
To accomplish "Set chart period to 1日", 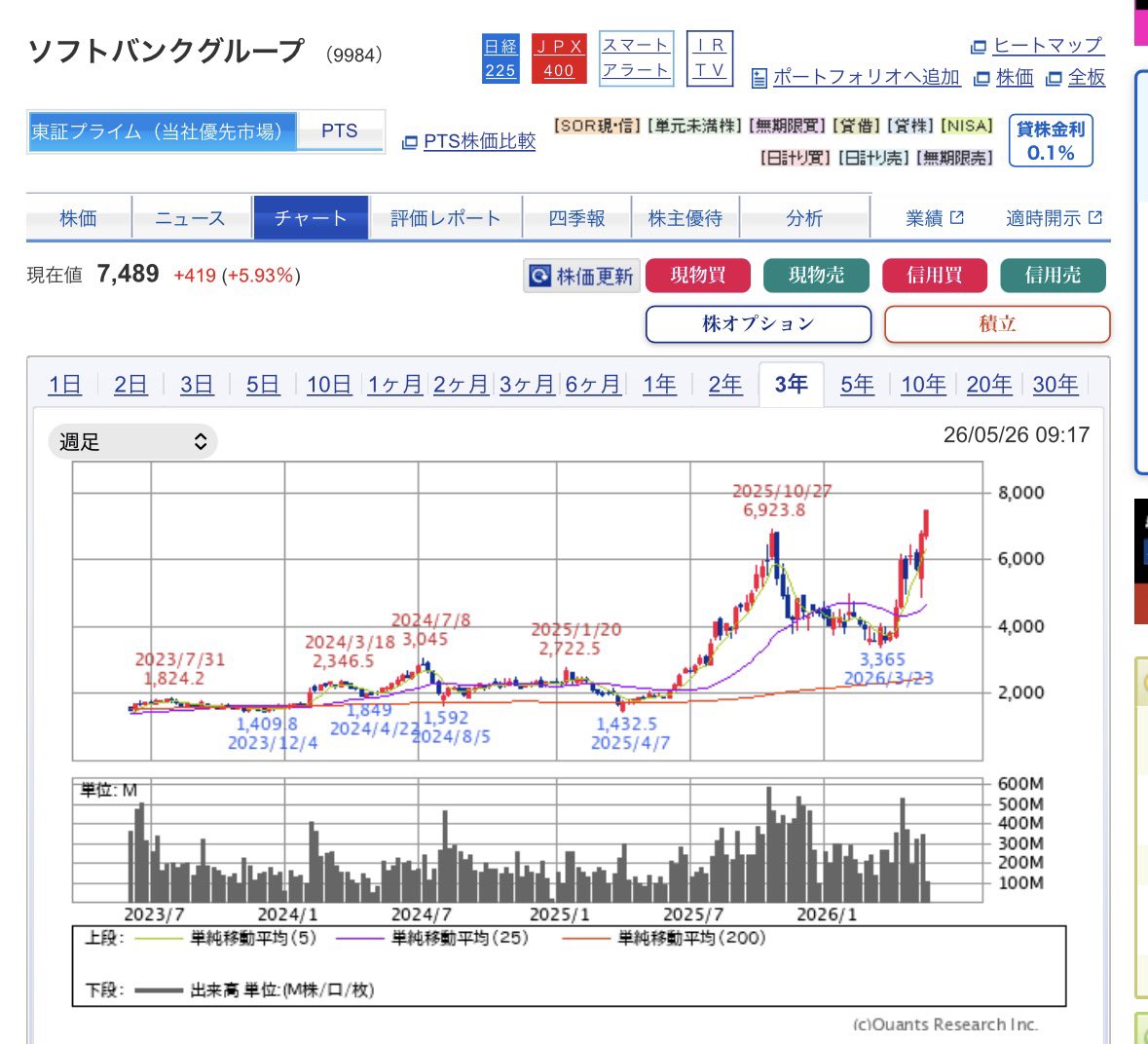I will (64, 385).
